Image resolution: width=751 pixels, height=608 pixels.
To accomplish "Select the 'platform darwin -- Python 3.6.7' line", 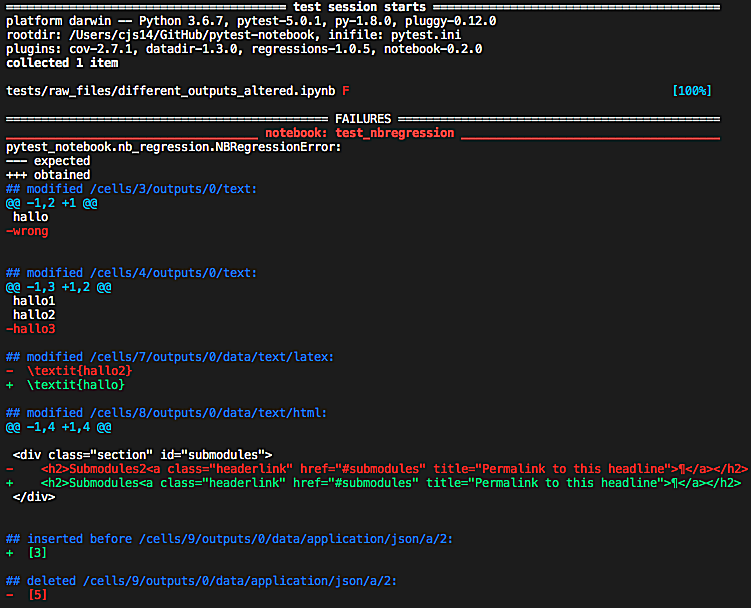I will tap(251, 21).
